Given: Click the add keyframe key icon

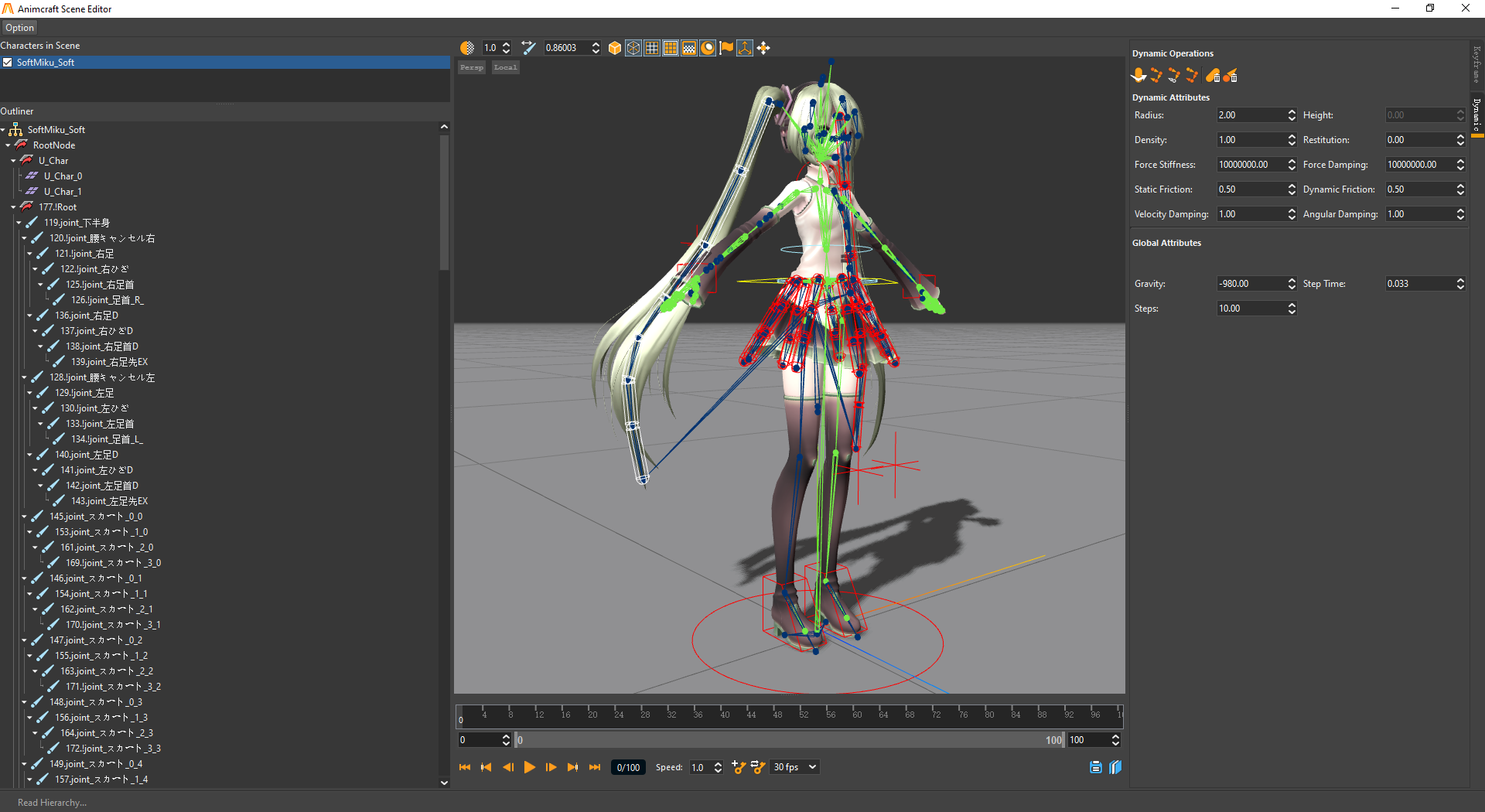Looking at the screenshot, I should [x=739, y=767].
